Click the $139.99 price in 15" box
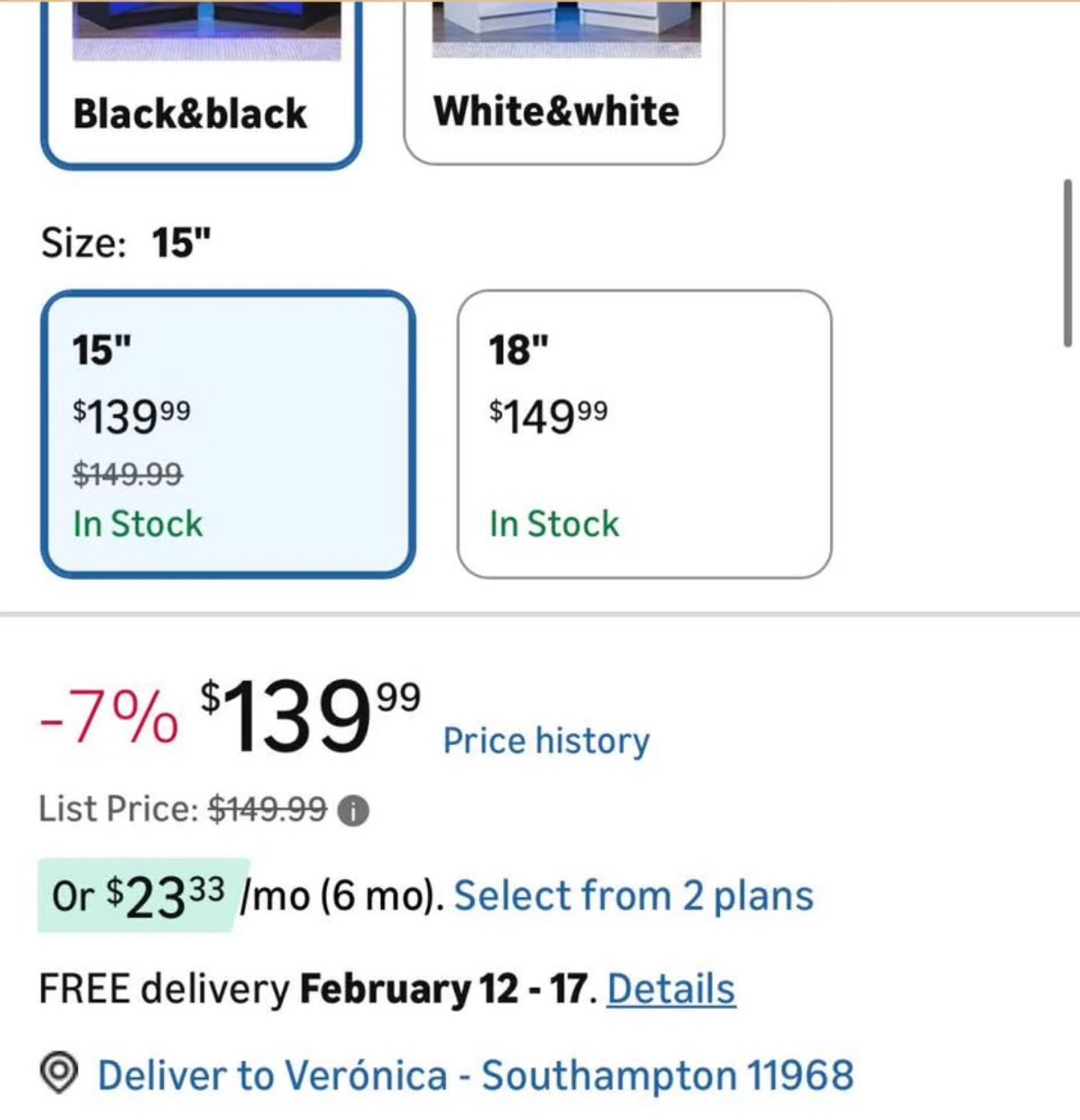The height and width of the screenshot is (1120, 1080). click(x=132, y=416)
